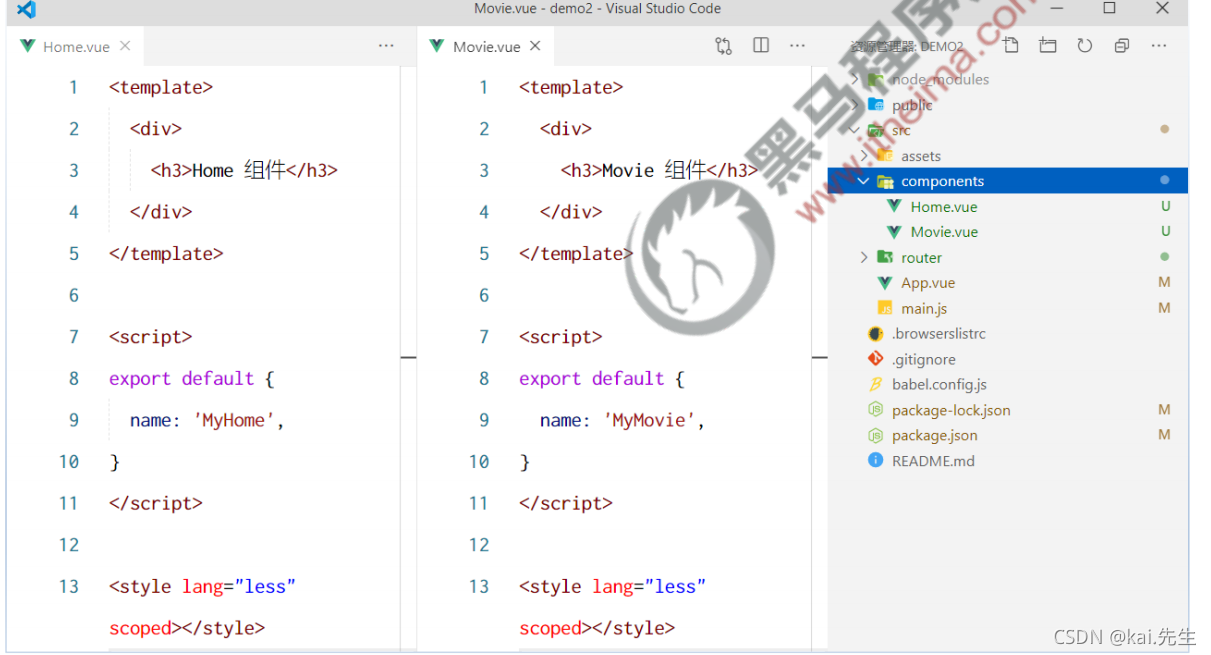Screen dimensions: 1211x655
Task: Open Movie.vue in the explorer tree
Action: [944, 232]
